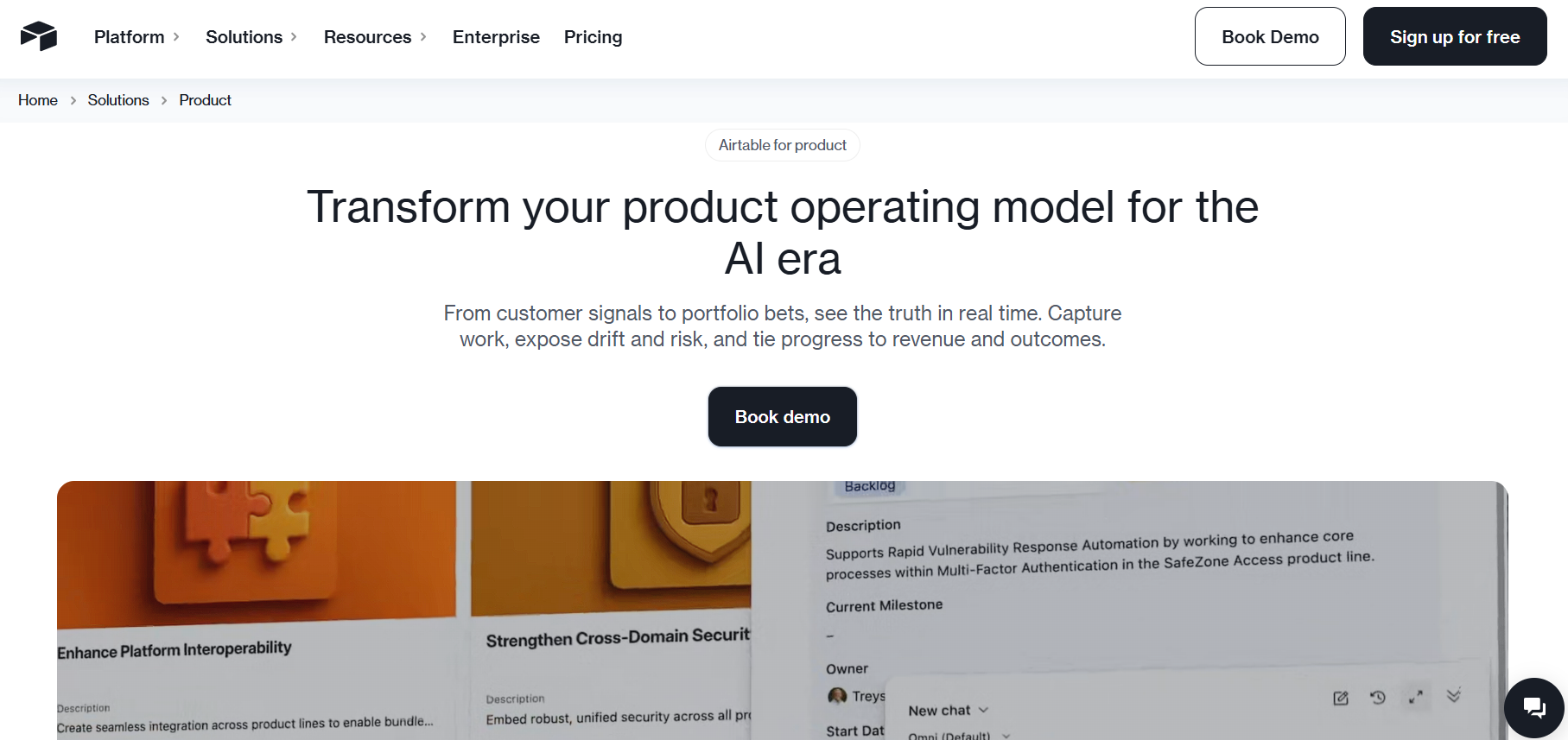Click the Solutions breadcrumb link
The image size is (1568, 740).
(118, 100)
